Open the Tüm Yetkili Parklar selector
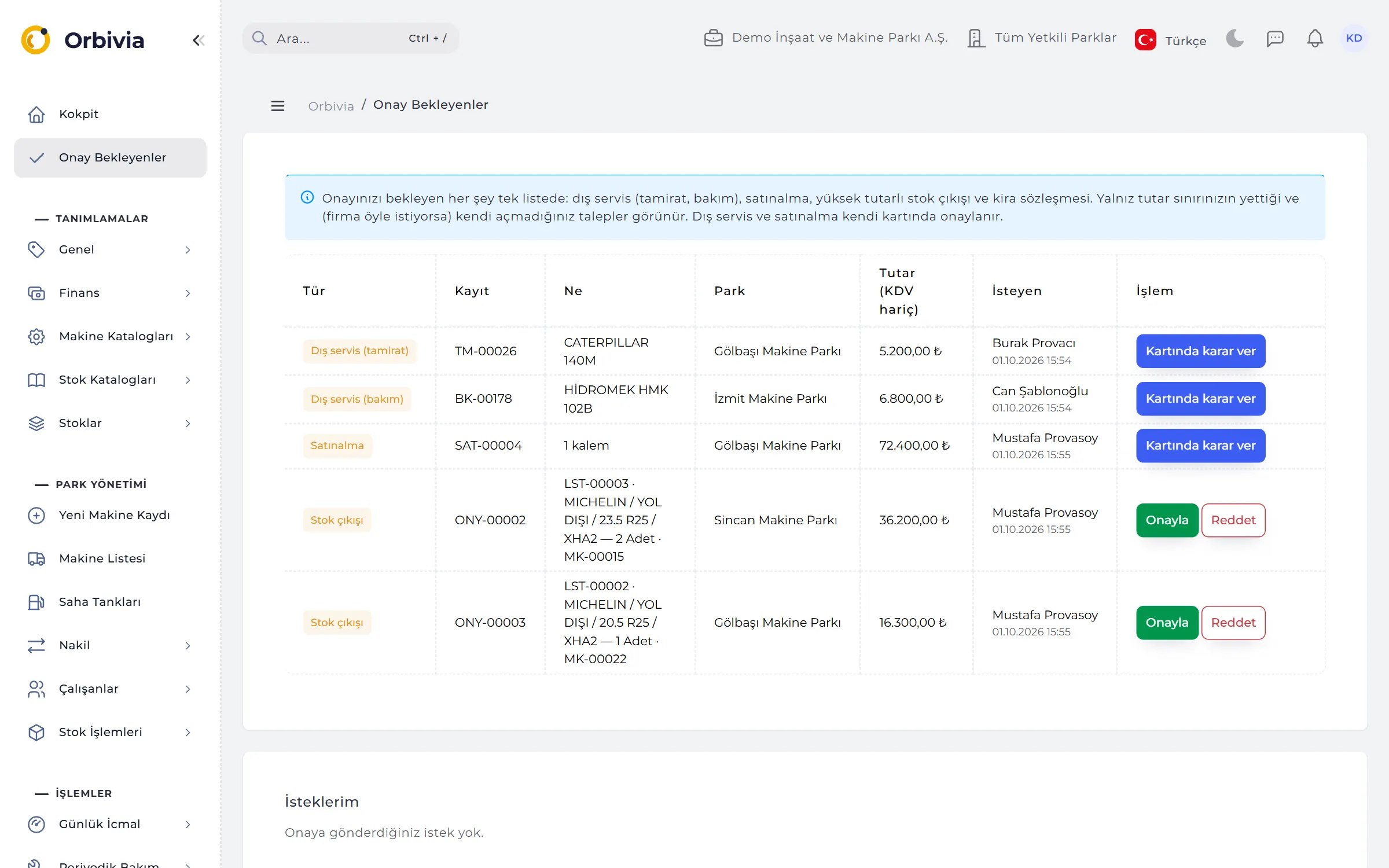This screenshot has height=868, width=1389. (1041, 38)
